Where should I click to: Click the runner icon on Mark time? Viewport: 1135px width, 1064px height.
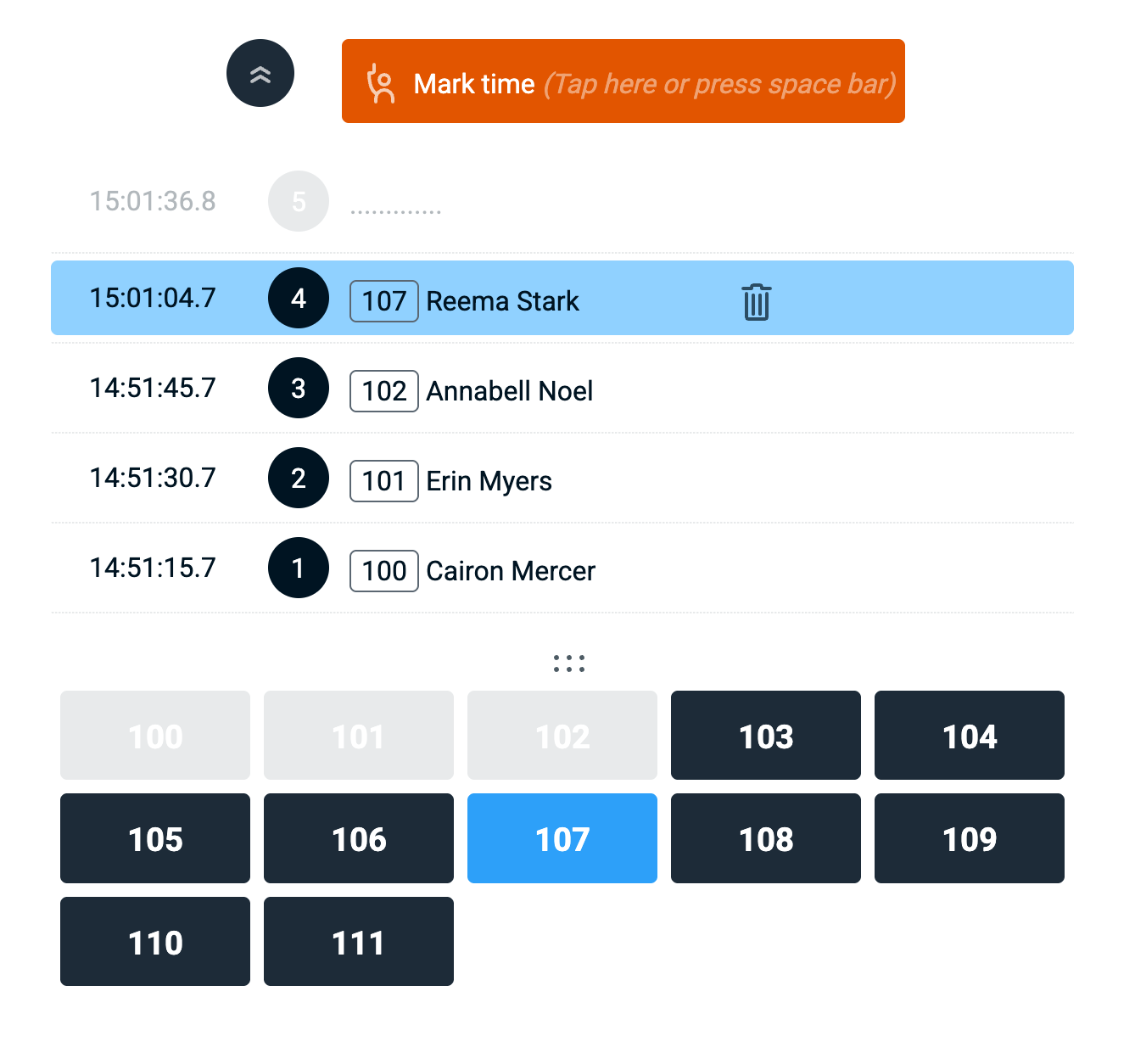380,83
